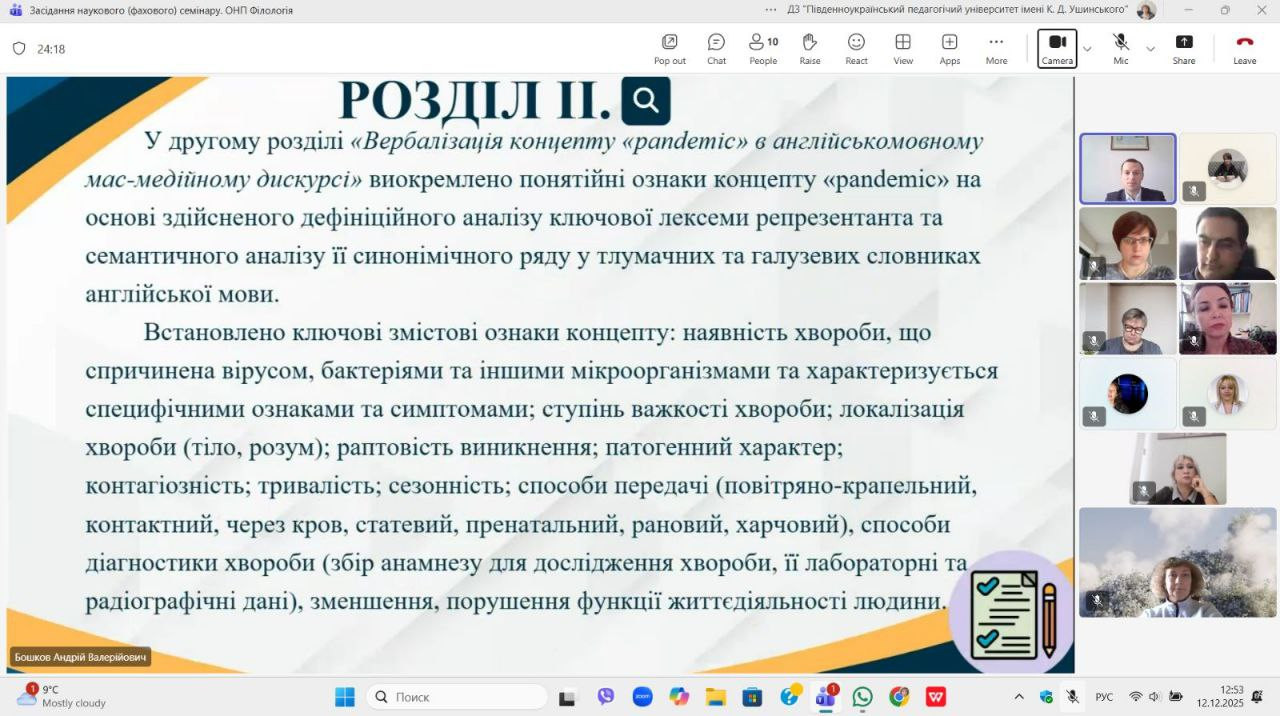The width and height of the screenshot is (1280, 716).
Task: Open the meeting Chat panel
Action: 716,48
